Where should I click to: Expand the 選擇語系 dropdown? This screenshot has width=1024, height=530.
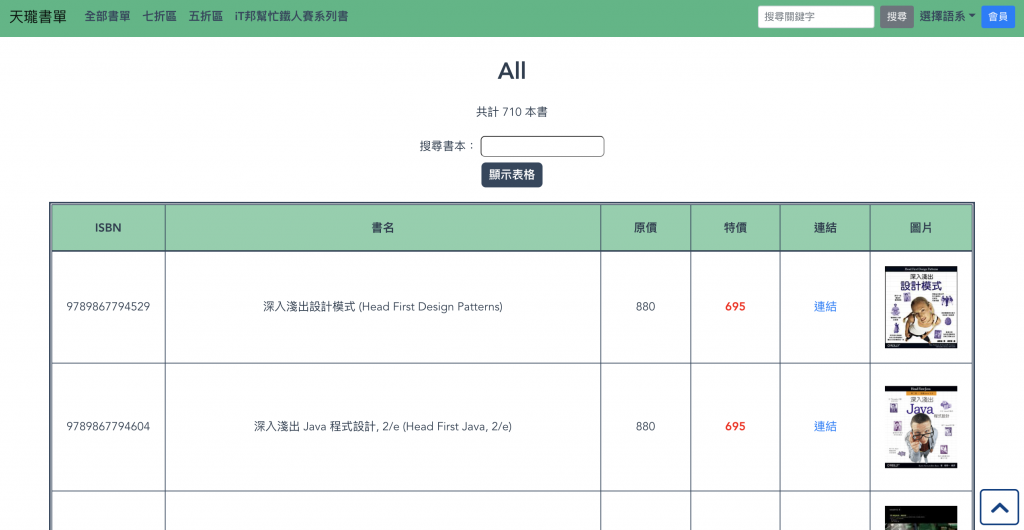[x=947, y=17]
